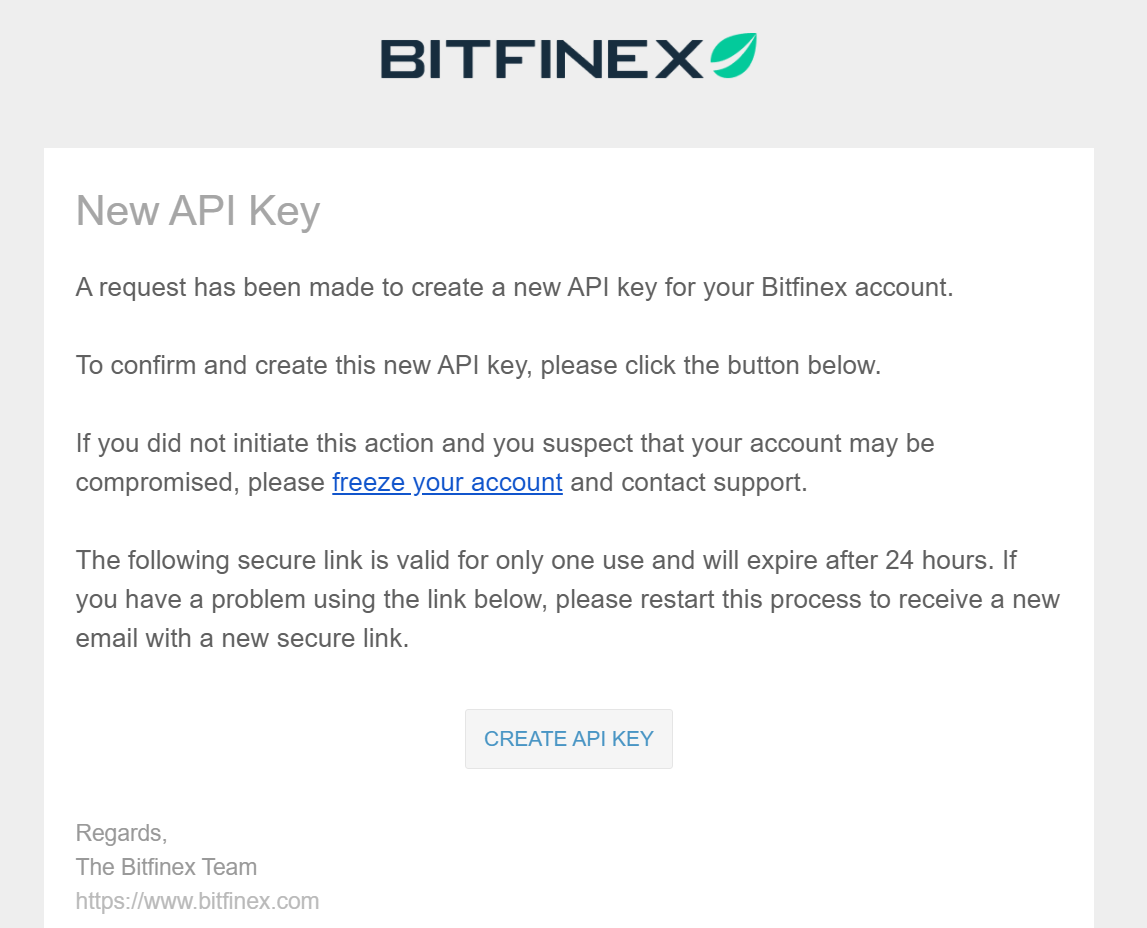The image size is (1147, 928).
Task: Visit the https://www.bitfinex.com footer link
Action: click(x=197, y=901)
